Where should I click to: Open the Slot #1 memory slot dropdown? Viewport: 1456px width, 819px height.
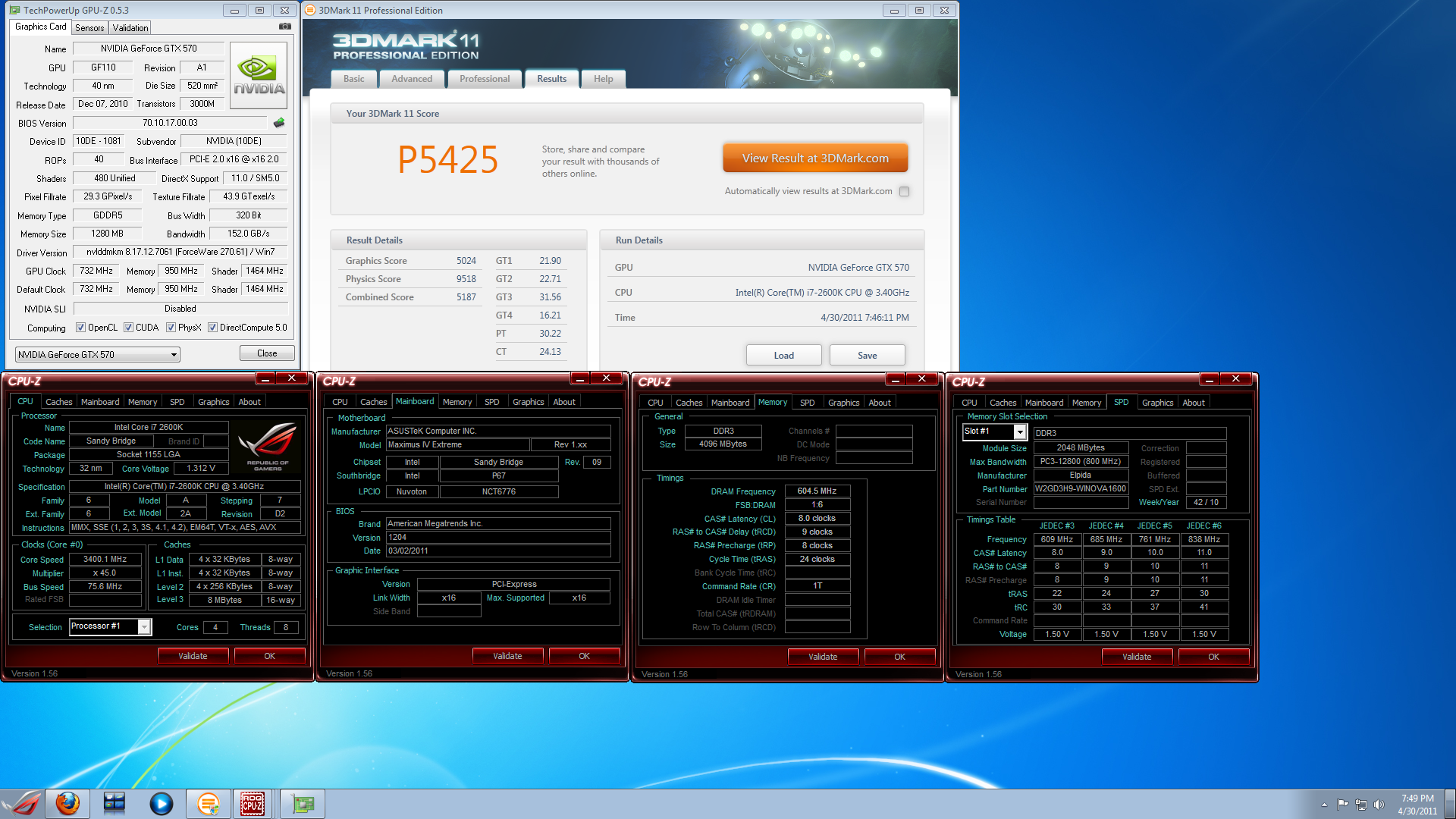(1020, 431)
